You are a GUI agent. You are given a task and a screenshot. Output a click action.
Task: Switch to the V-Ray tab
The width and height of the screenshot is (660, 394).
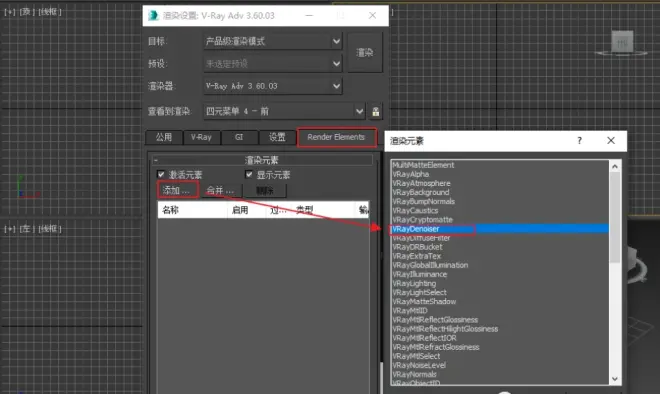click(x=201, y=137)
